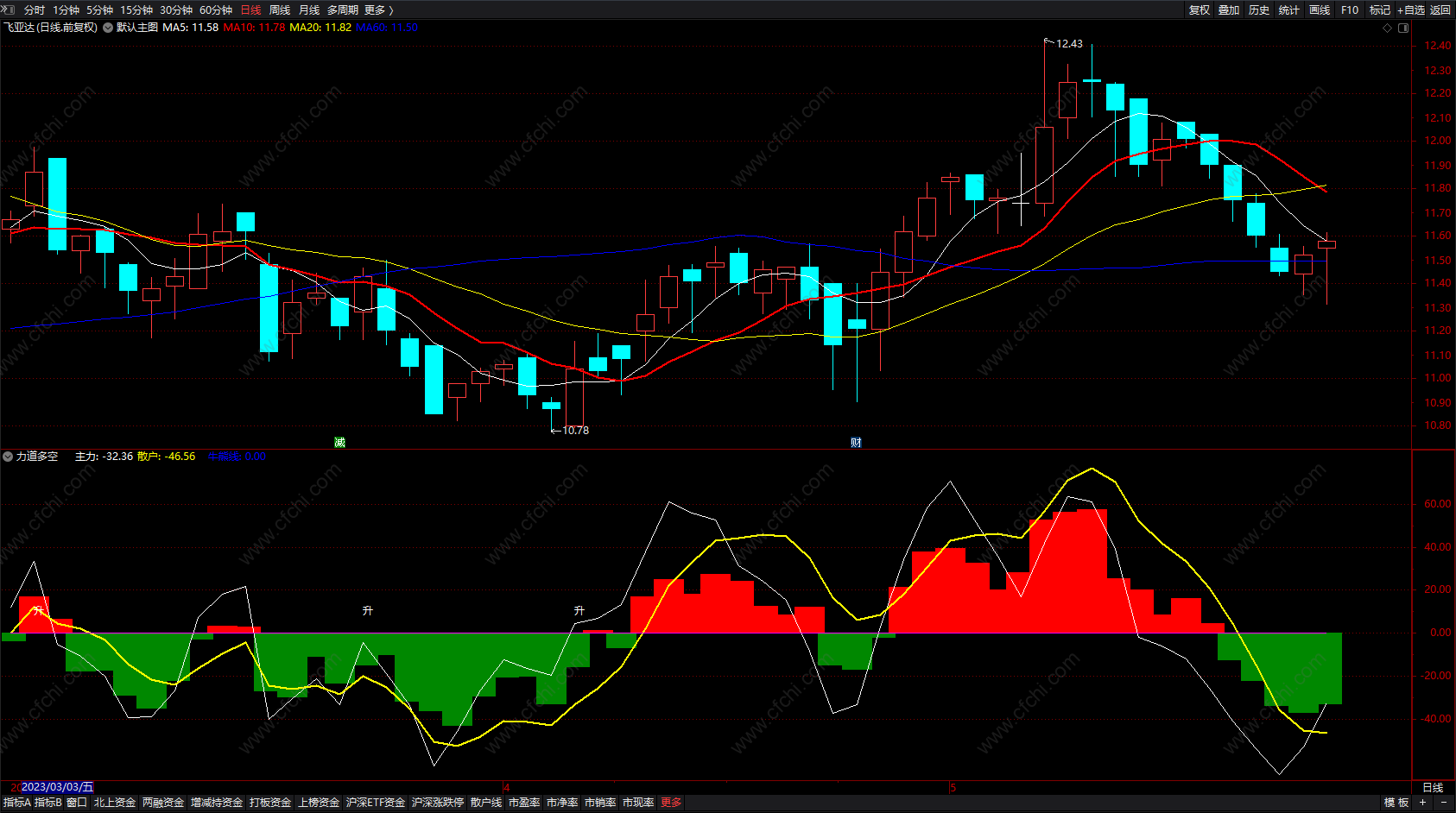This screenshot has width=1456, height=813.
Task: Open the 历史 history button
Action: tap(1259, 10)
